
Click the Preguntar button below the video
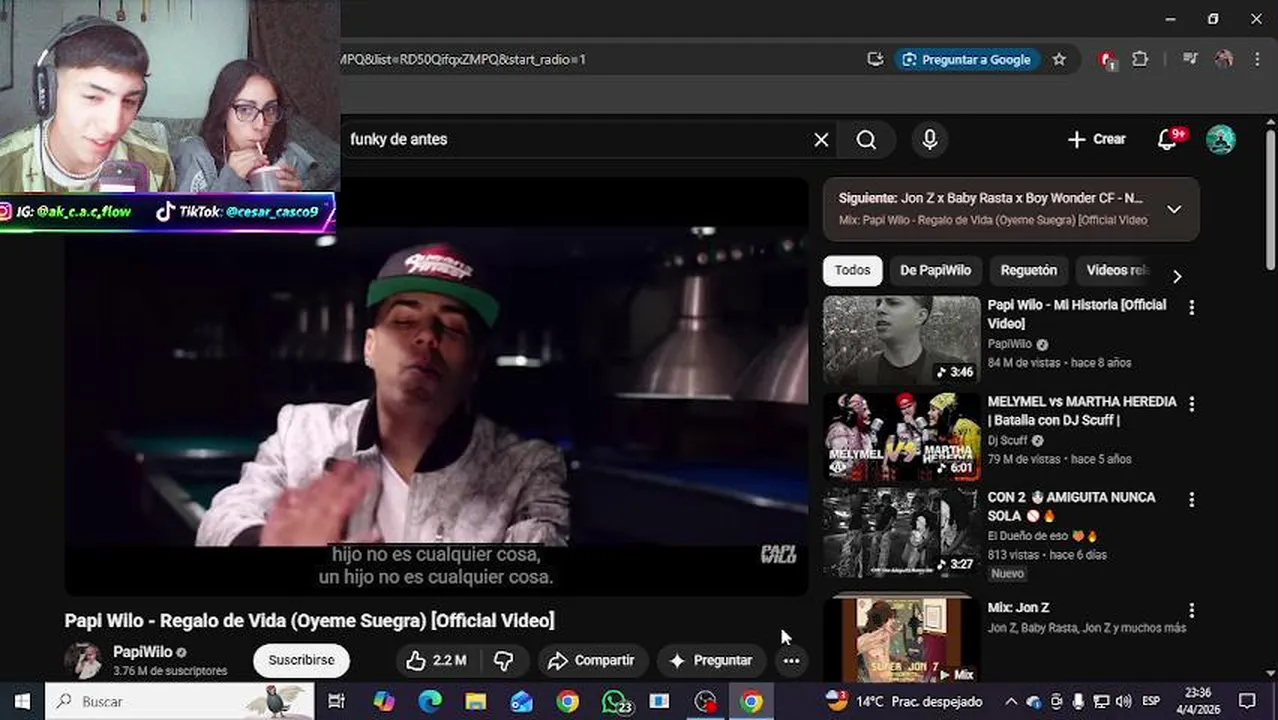point(710,660)
